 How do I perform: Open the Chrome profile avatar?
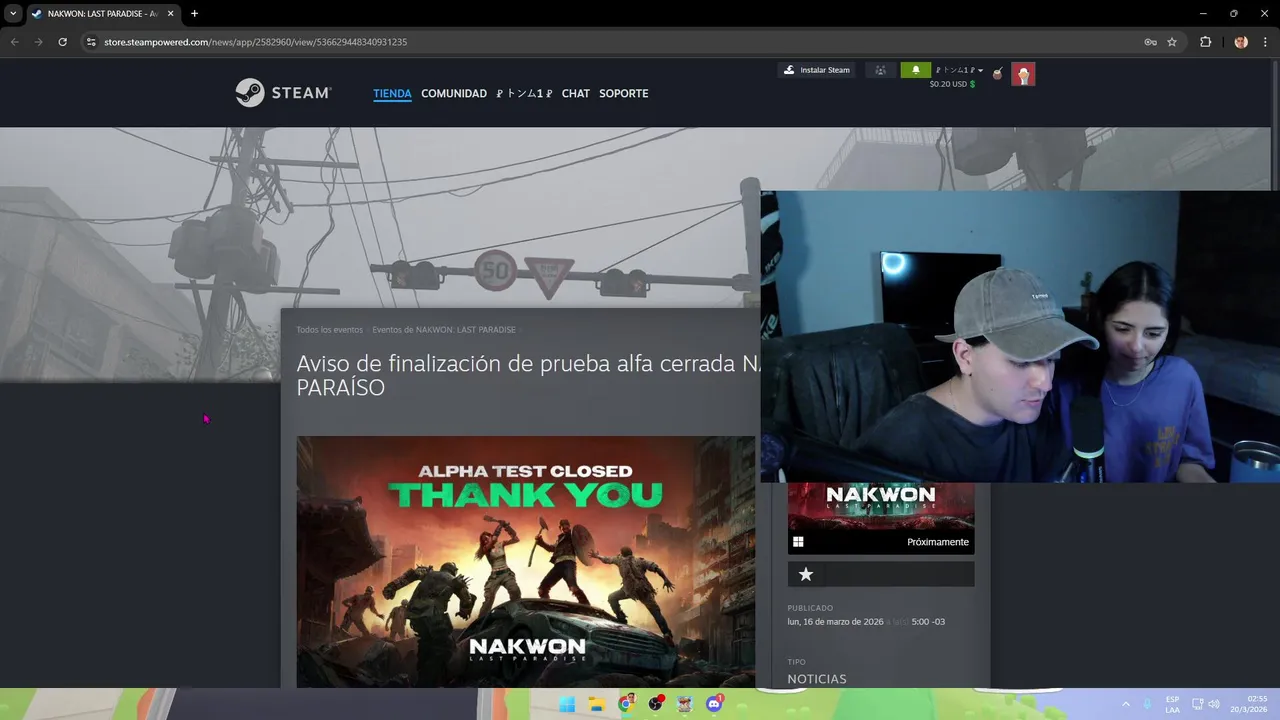pos(1241,42)
